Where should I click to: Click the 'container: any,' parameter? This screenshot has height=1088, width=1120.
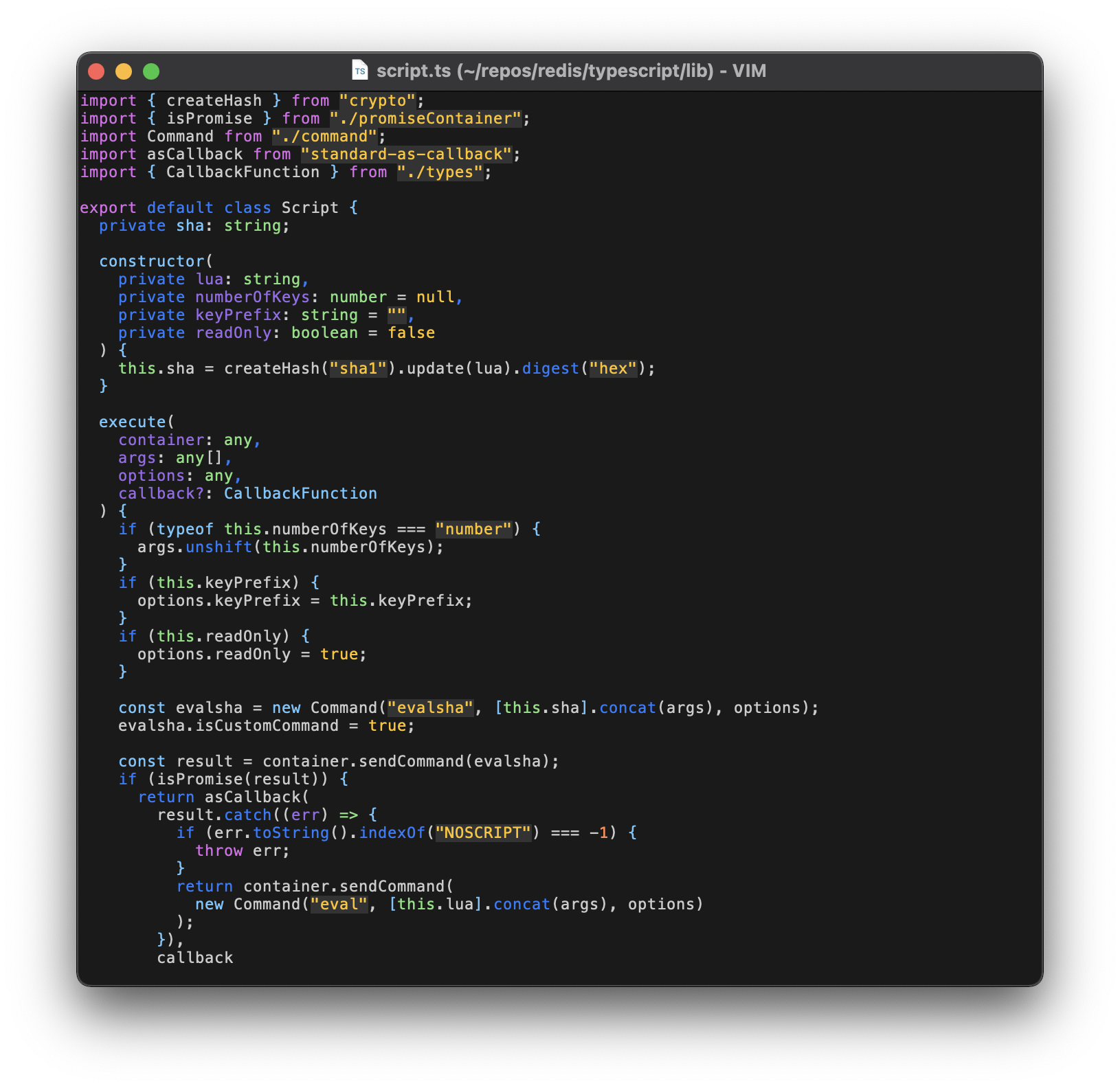click(x=190, y=440)
